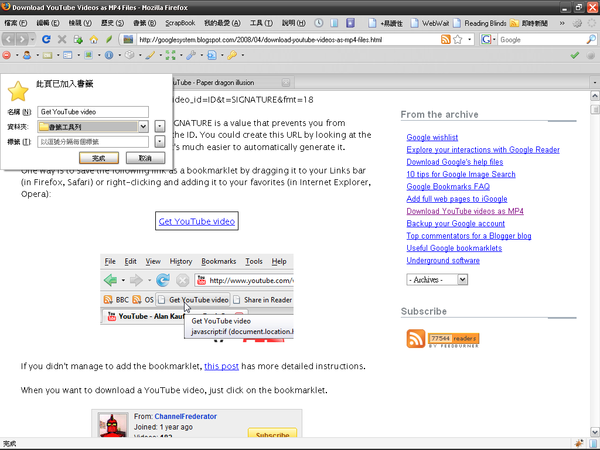
Task: Click the View Source page icon
Action: (212, 55)
